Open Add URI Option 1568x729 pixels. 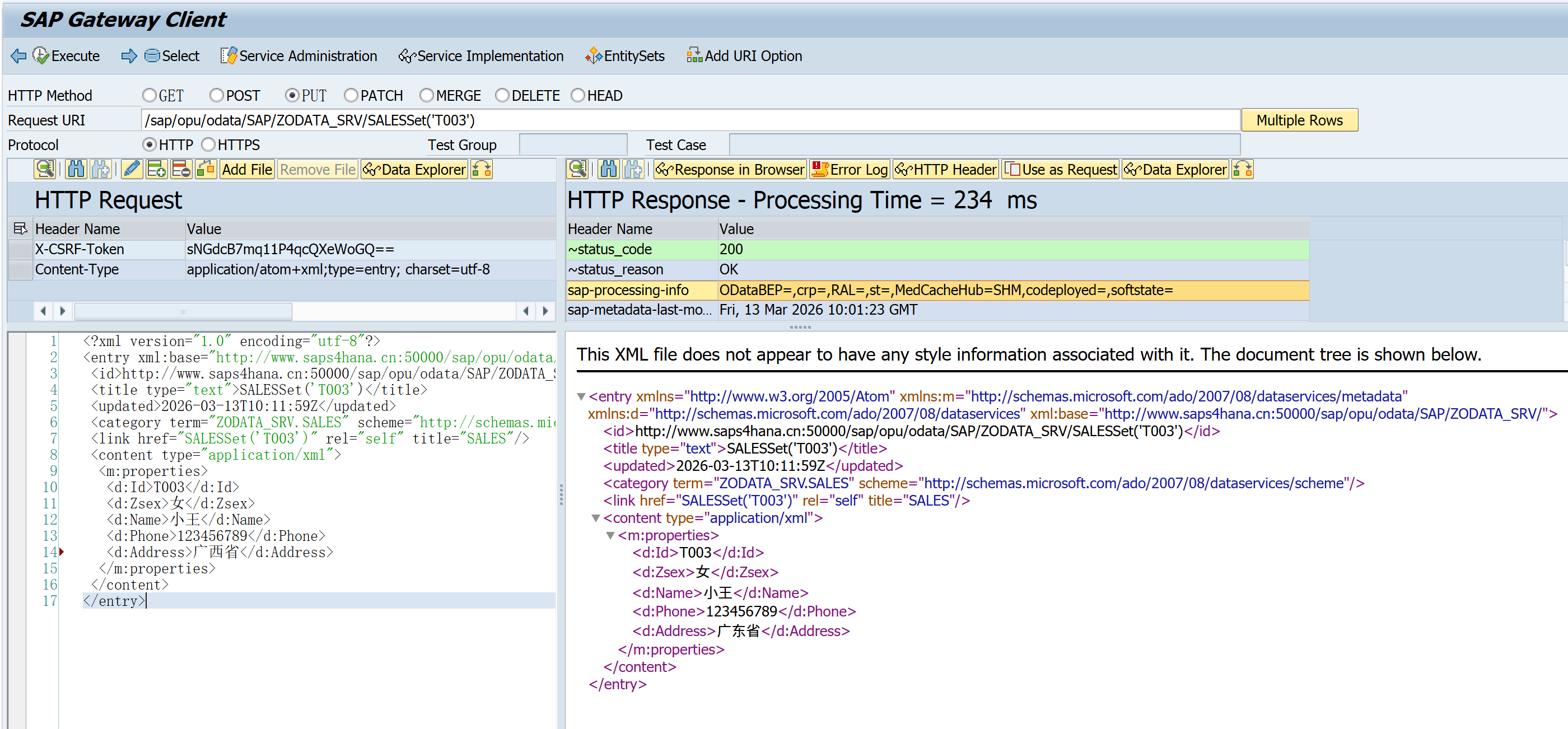744,56
